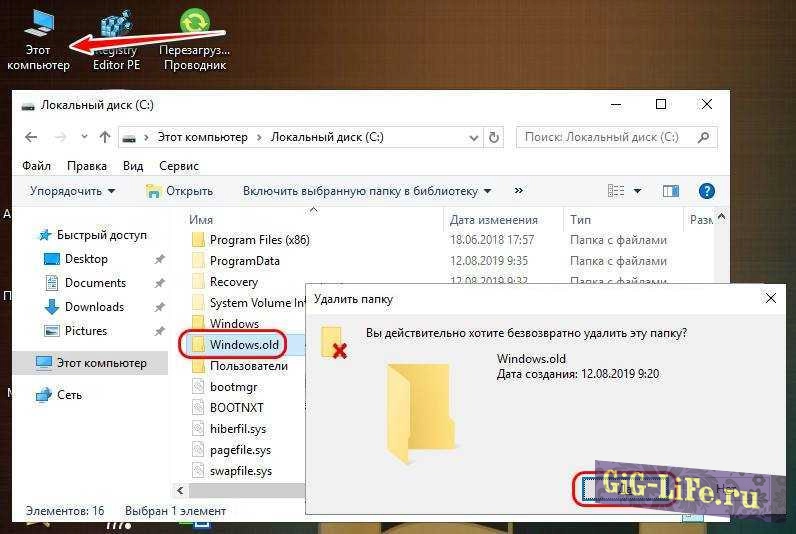This screenshot has height=534, width=796.
Task: Select the pagefile.sys file
Action: pos(231,450)
